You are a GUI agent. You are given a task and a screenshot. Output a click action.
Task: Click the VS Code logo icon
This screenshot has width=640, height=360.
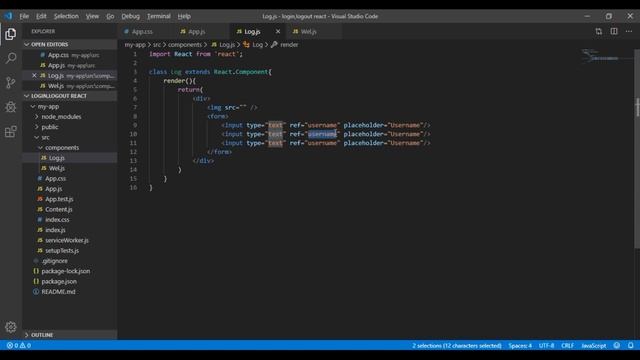click(x=8, y=16)
